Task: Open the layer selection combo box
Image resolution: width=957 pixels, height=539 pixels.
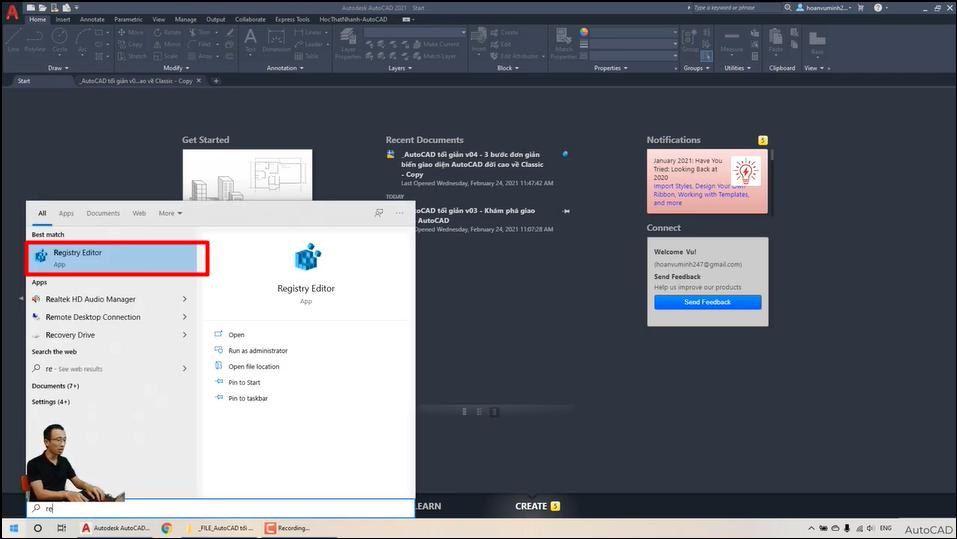Action: tap(415, 32)
